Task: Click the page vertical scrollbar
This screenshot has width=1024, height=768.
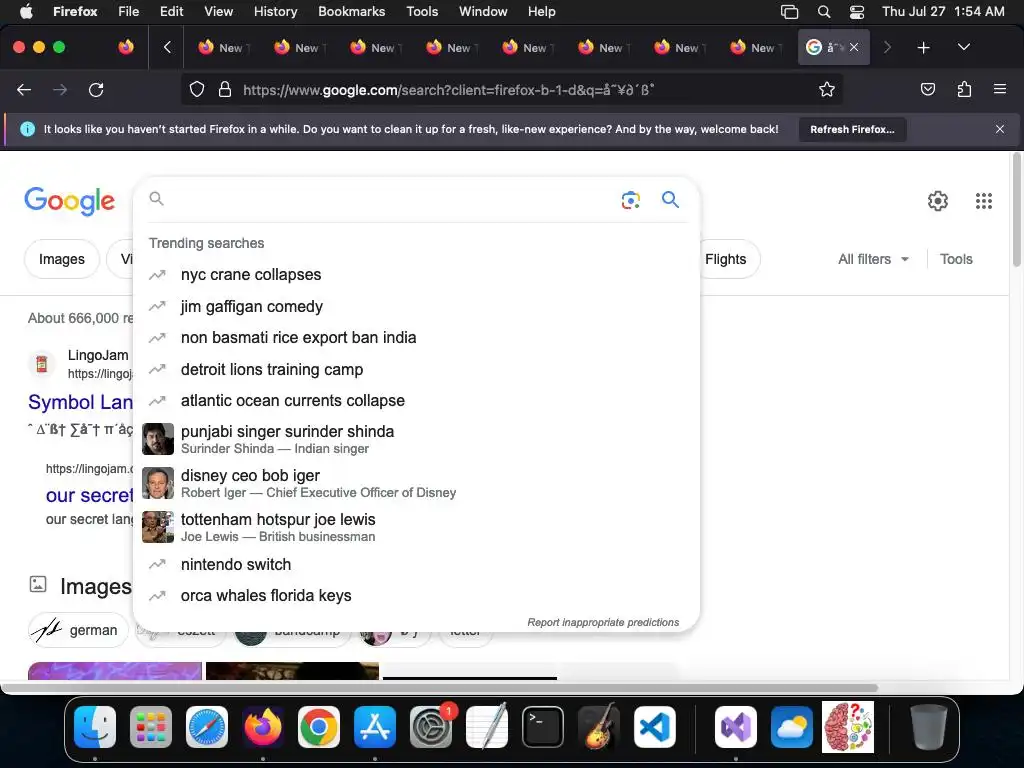Action: [1016, 210]
